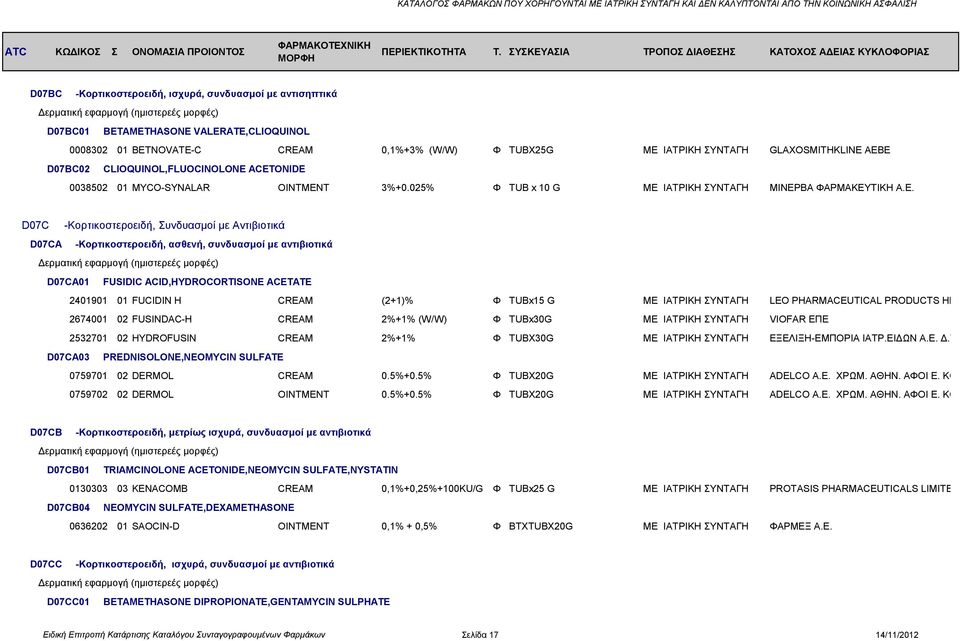Select code 2401901
The width and height of the screenshot is (960, 641).
[x=88, y=301]
